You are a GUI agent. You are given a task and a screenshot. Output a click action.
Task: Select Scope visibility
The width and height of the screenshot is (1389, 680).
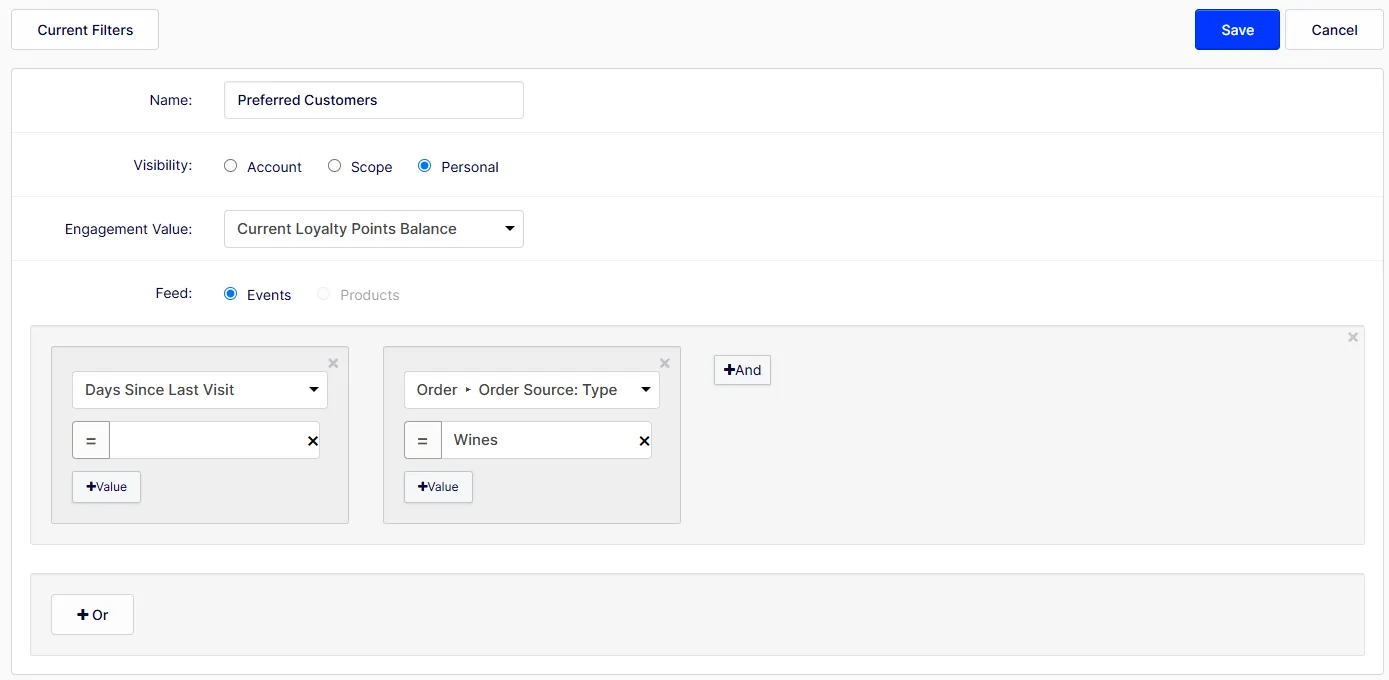pos(335,166)
